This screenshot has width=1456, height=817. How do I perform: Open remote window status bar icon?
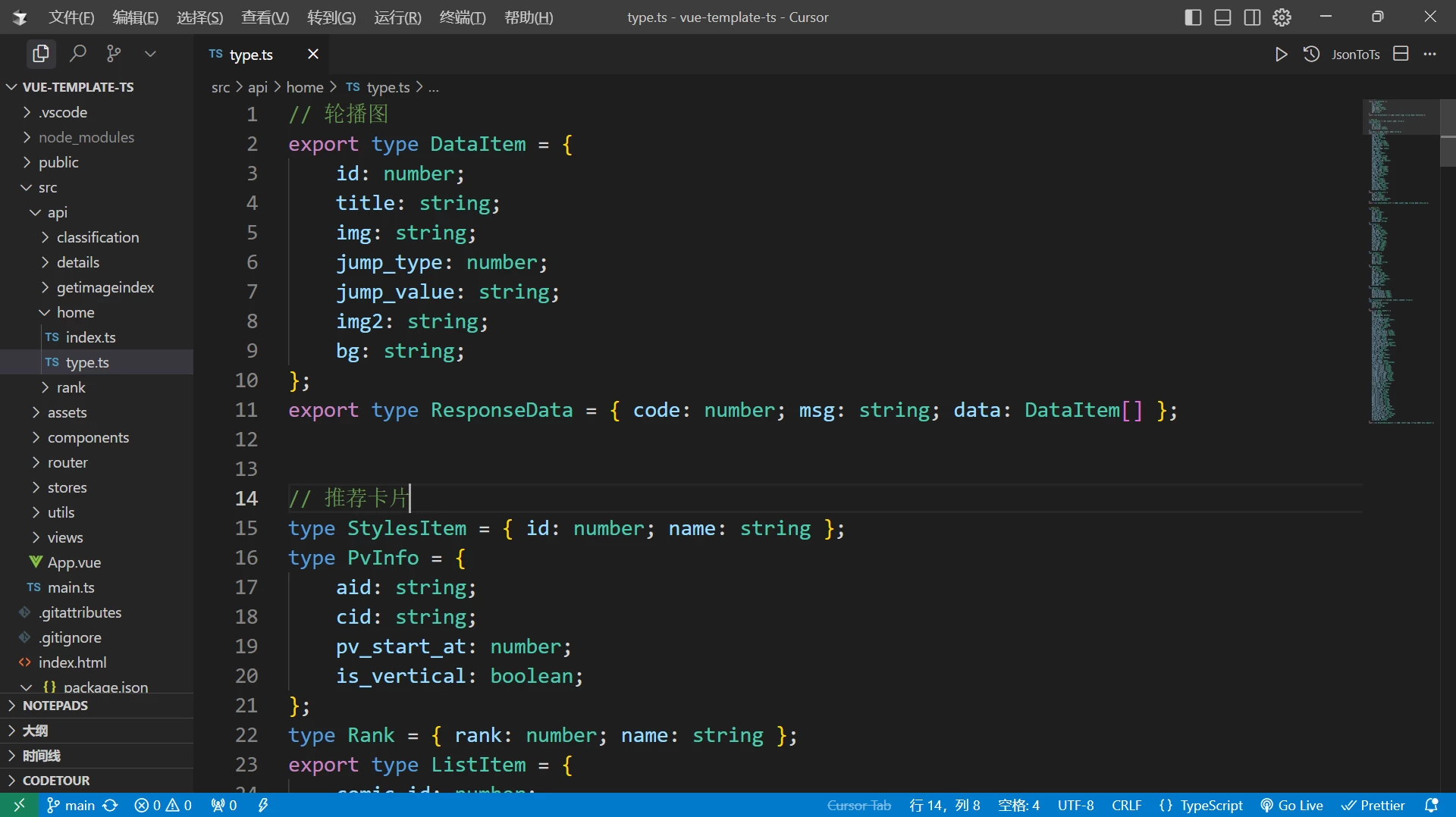point(20,805)
